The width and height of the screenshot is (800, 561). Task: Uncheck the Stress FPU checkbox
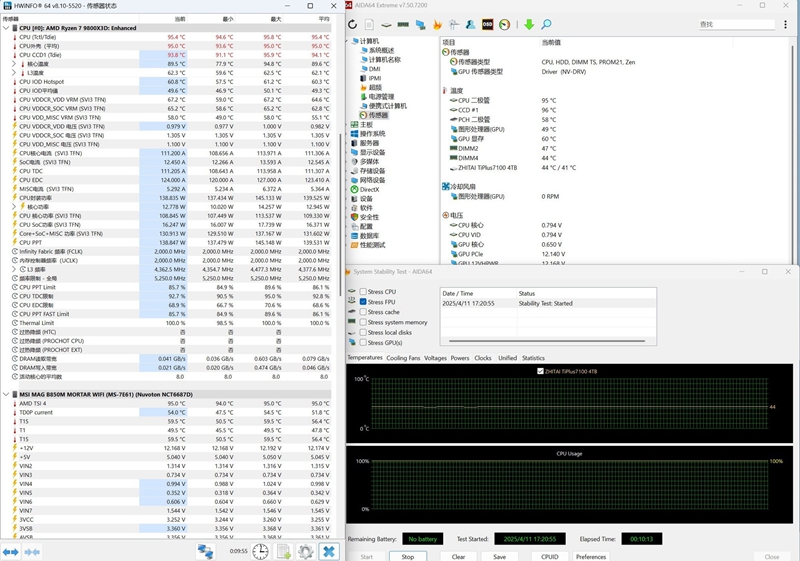tap(363, 302)
